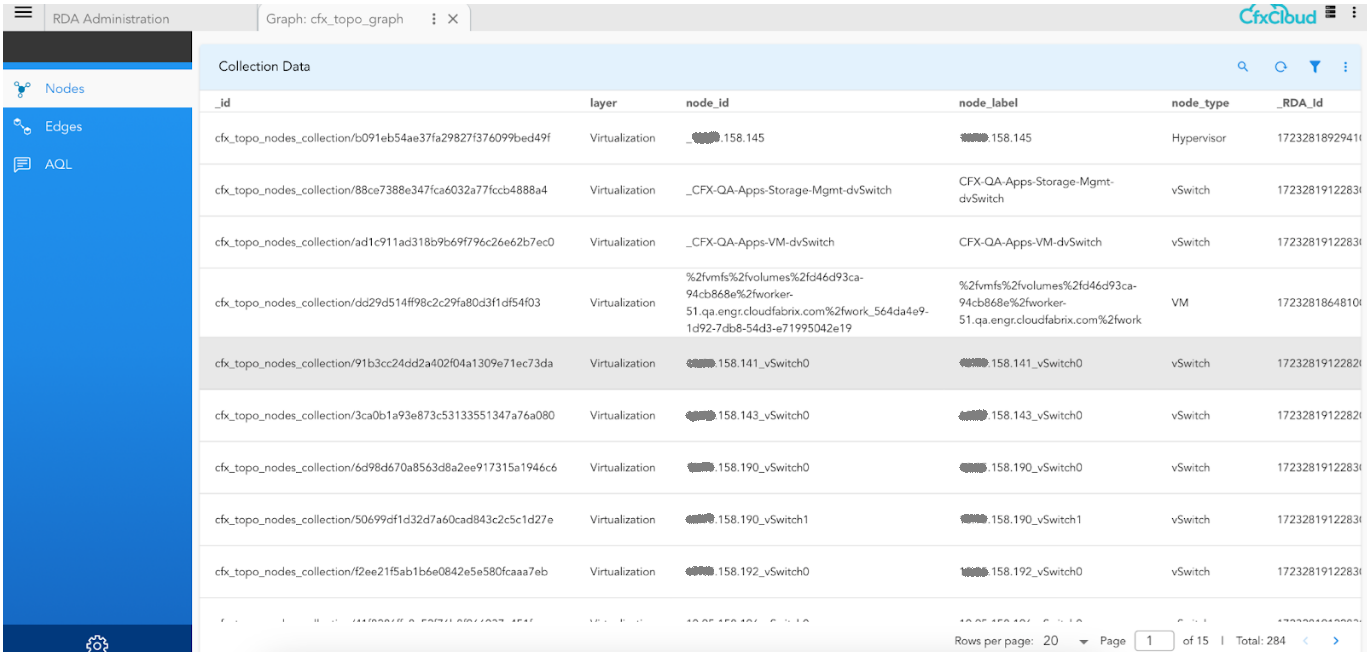The image size is (1369, 656).
Task: Select Edges in the left sidebar
Action: pyautogui.click(x=63, y=127)
